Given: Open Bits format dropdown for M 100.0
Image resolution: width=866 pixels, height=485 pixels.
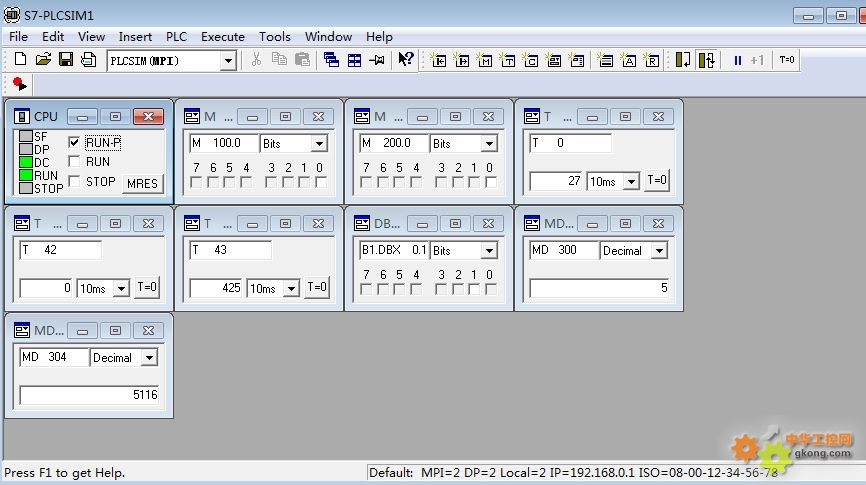Looking at the screenshot, I should [319, 144].
